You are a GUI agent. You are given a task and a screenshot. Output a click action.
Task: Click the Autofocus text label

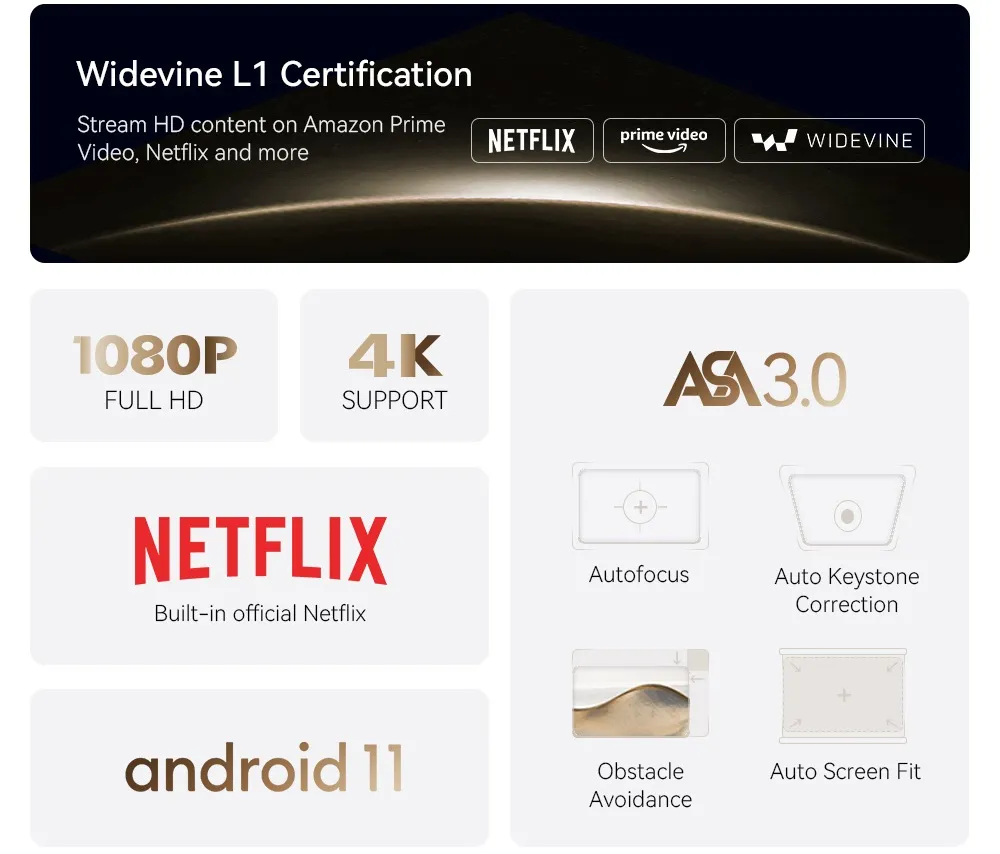coord(639,575)
